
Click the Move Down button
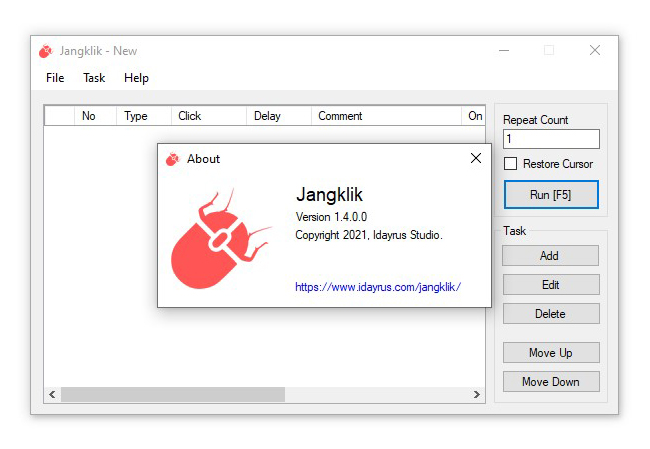point(551,381)
